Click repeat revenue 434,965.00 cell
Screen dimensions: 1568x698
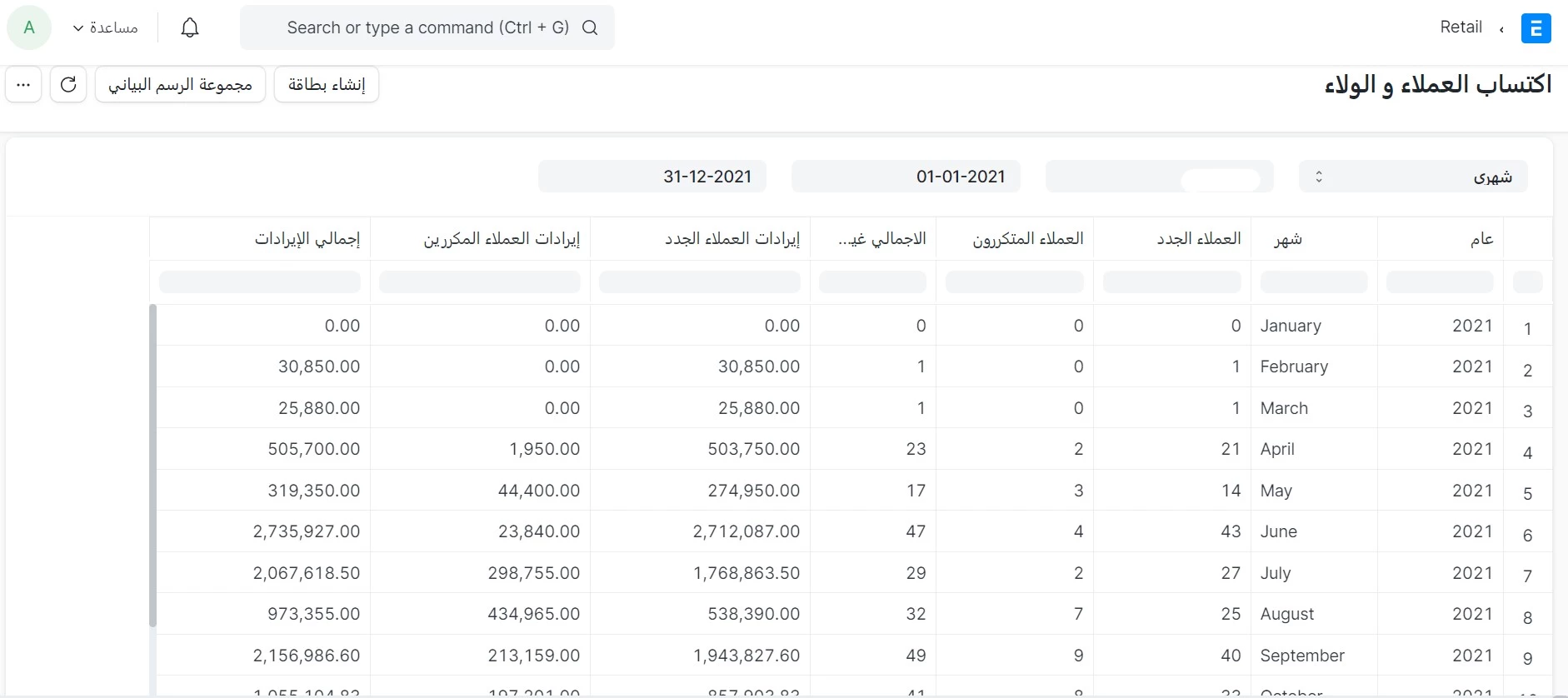[x=480, y=614]
